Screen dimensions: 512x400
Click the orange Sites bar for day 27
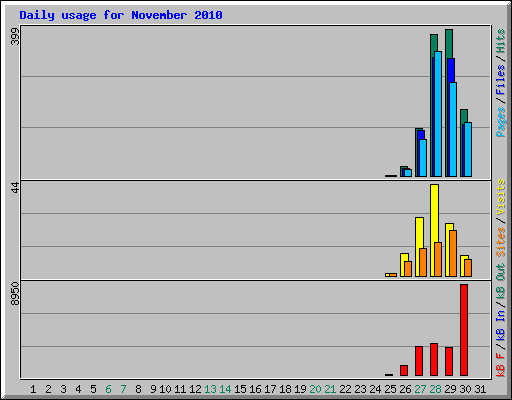pyautogui.click(x=423, y=262)
